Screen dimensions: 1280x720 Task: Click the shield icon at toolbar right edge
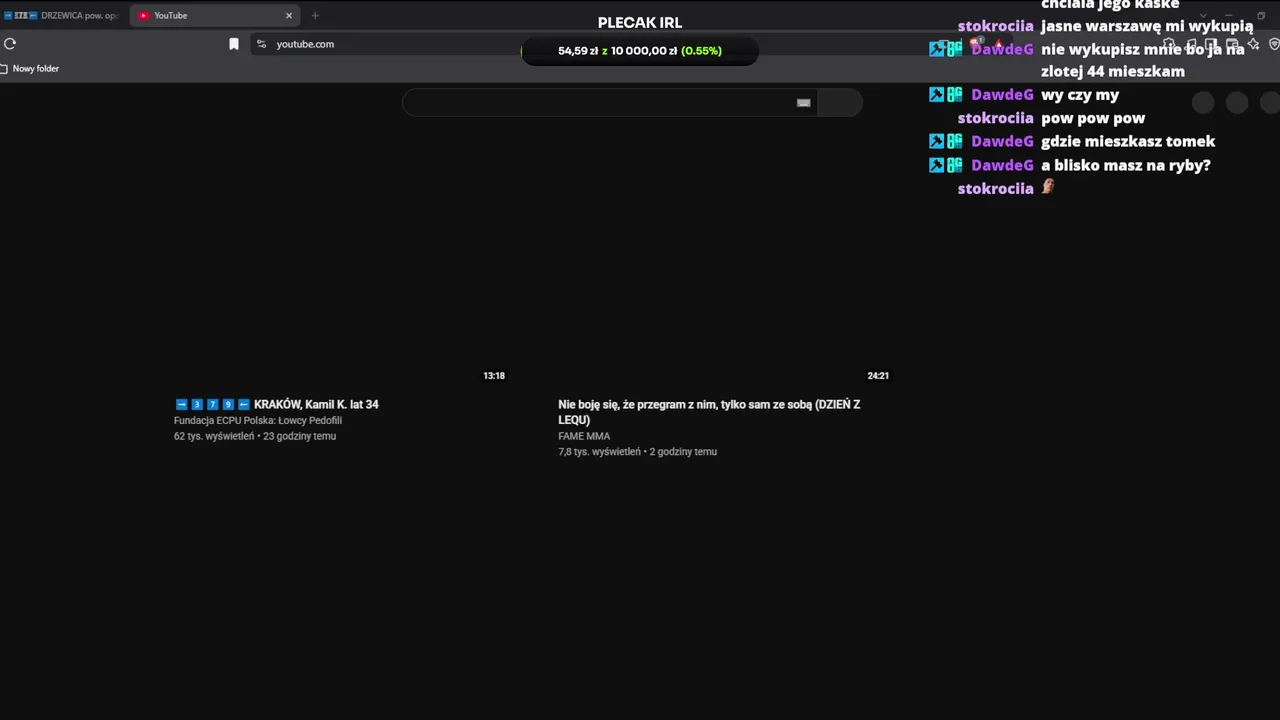(x=1274, y=44)
